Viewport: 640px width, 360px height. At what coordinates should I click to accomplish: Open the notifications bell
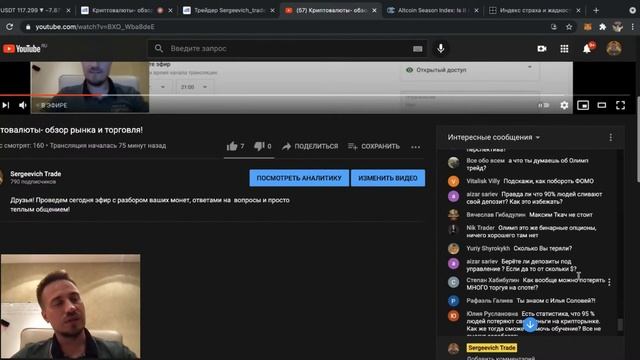pyautogui.click(x=587, y=49)
